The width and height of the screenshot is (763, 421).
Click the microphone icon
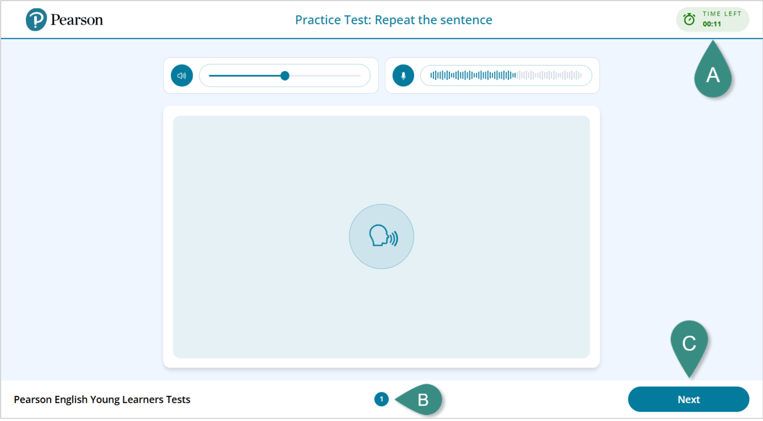403,76
